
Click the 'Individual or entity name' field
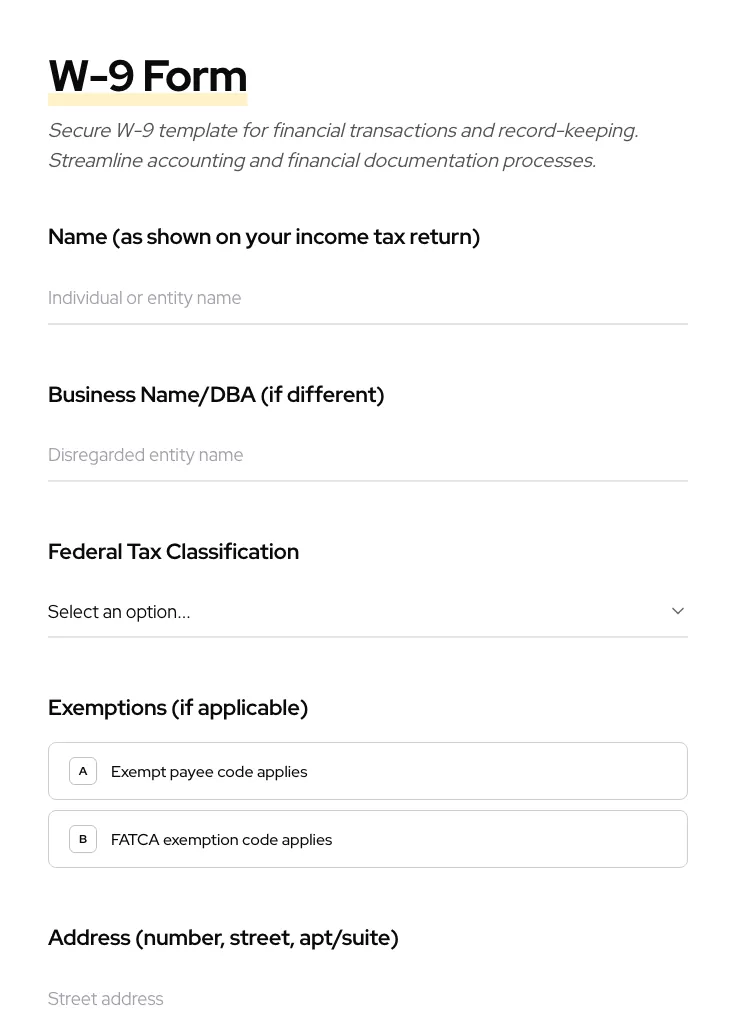(x=366, y=298)
